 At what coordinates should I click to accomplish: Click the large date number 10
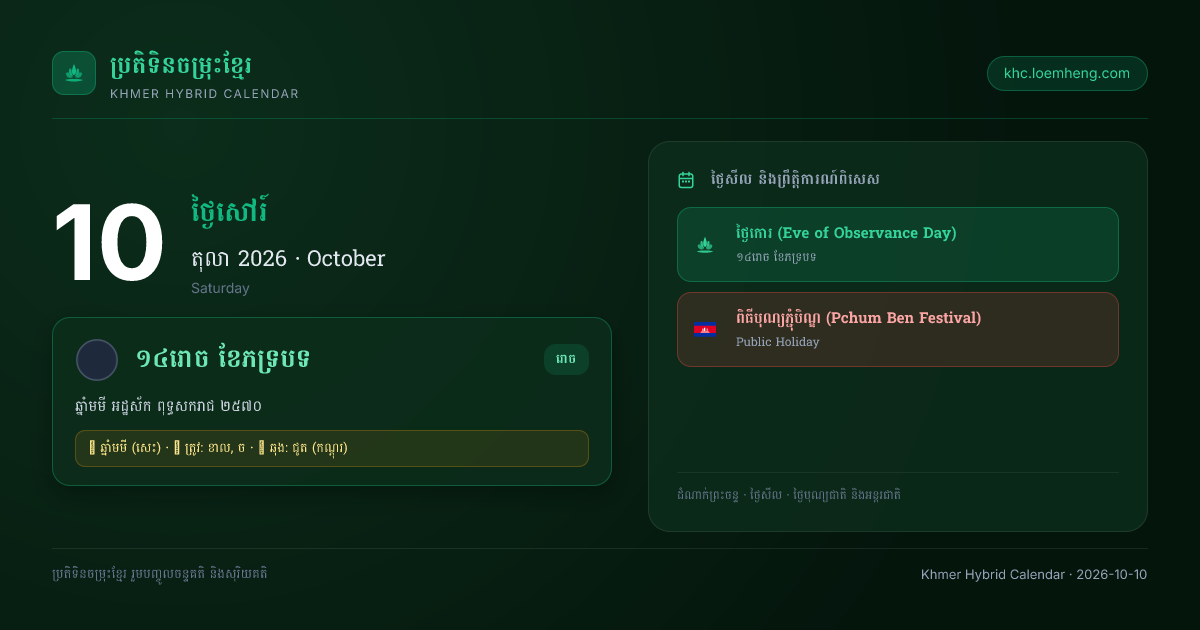pos(109,245)
